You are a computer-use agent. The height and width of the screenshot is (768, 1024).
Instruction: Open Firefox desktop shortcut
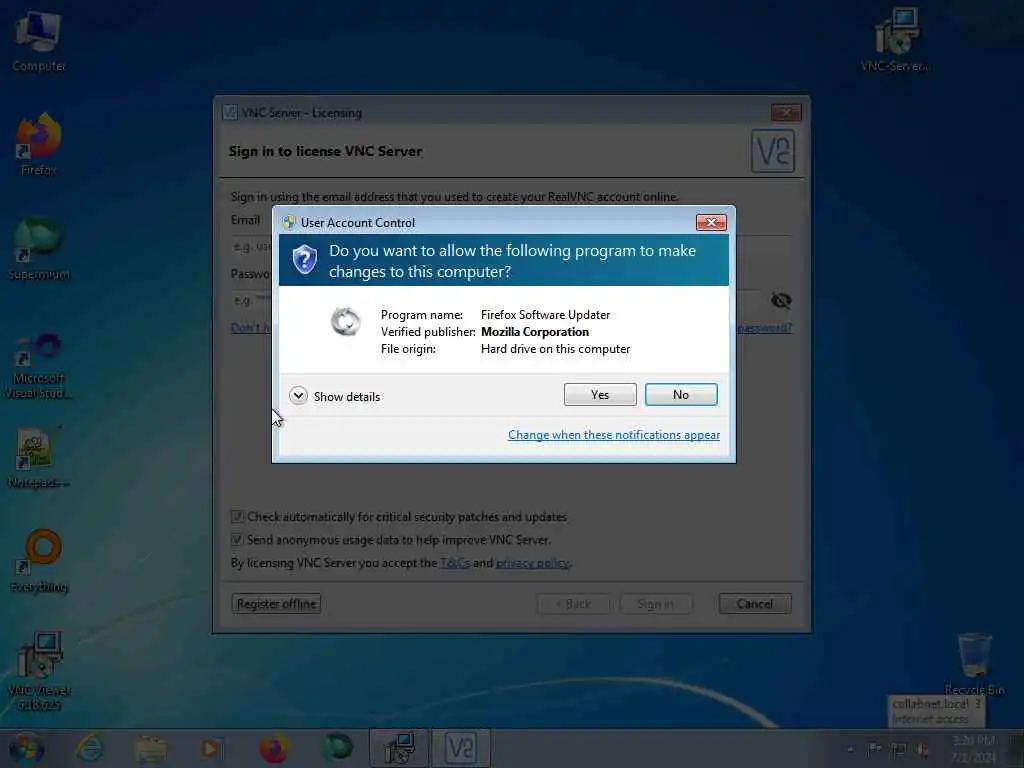39,145
